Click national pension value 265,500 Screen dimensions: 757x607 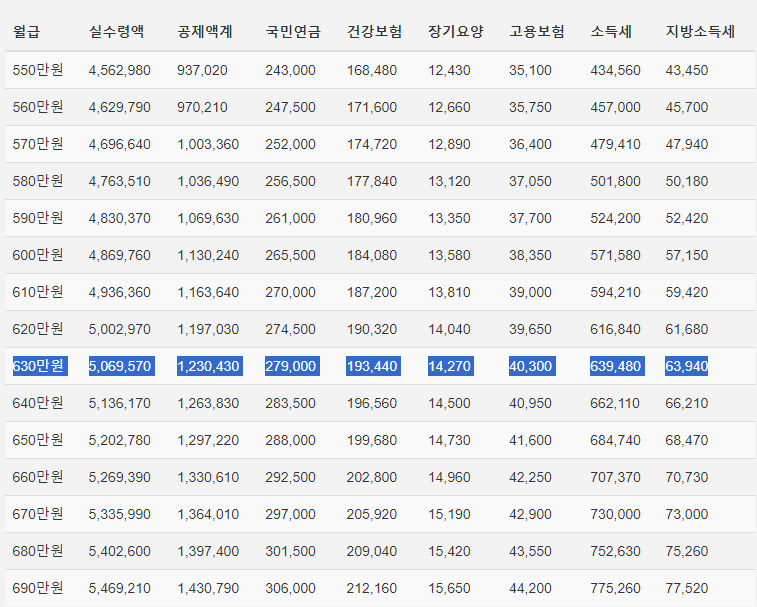coord(290,255)
